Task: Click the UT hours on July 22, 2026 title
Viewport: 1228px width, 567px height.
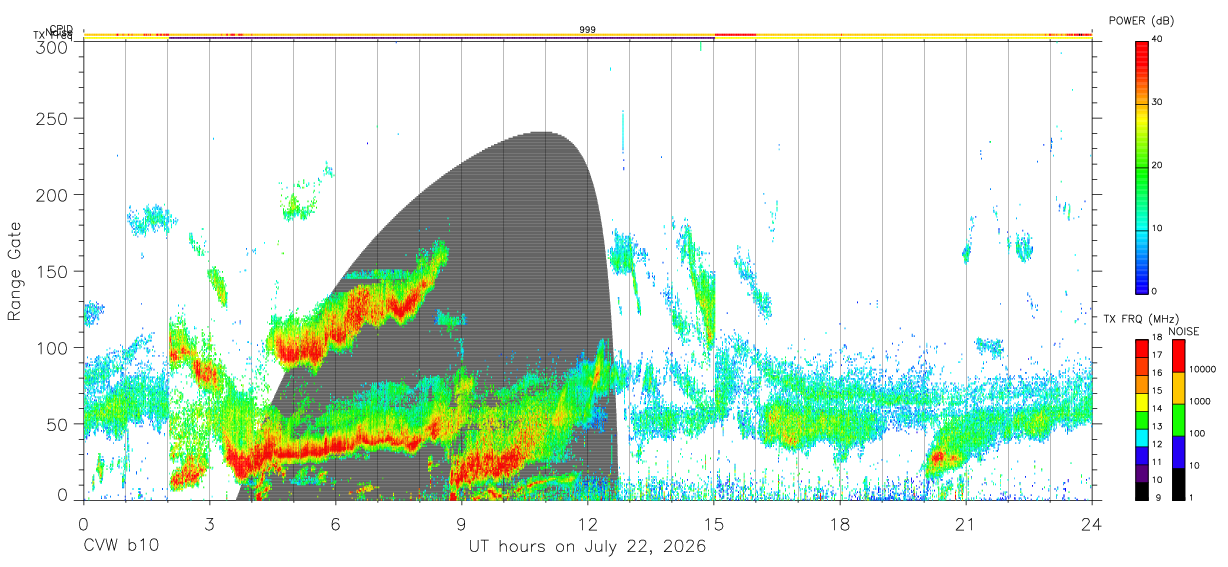Action: point(588,547)
